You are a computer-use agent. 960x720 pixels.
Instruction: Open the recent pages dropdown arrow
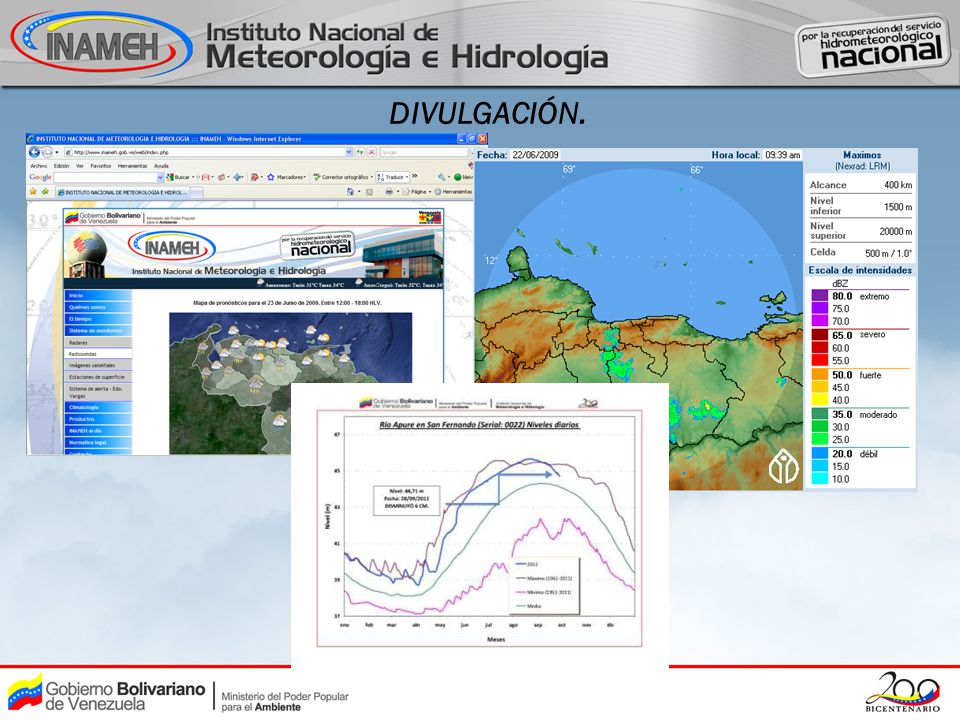pyautogui.click(x=57, y=152)
